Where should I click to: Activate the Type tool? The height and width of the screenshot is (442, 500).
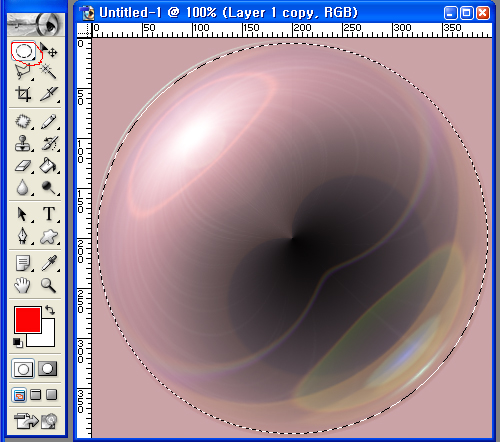pyautogui.click(x=49, y=214)
